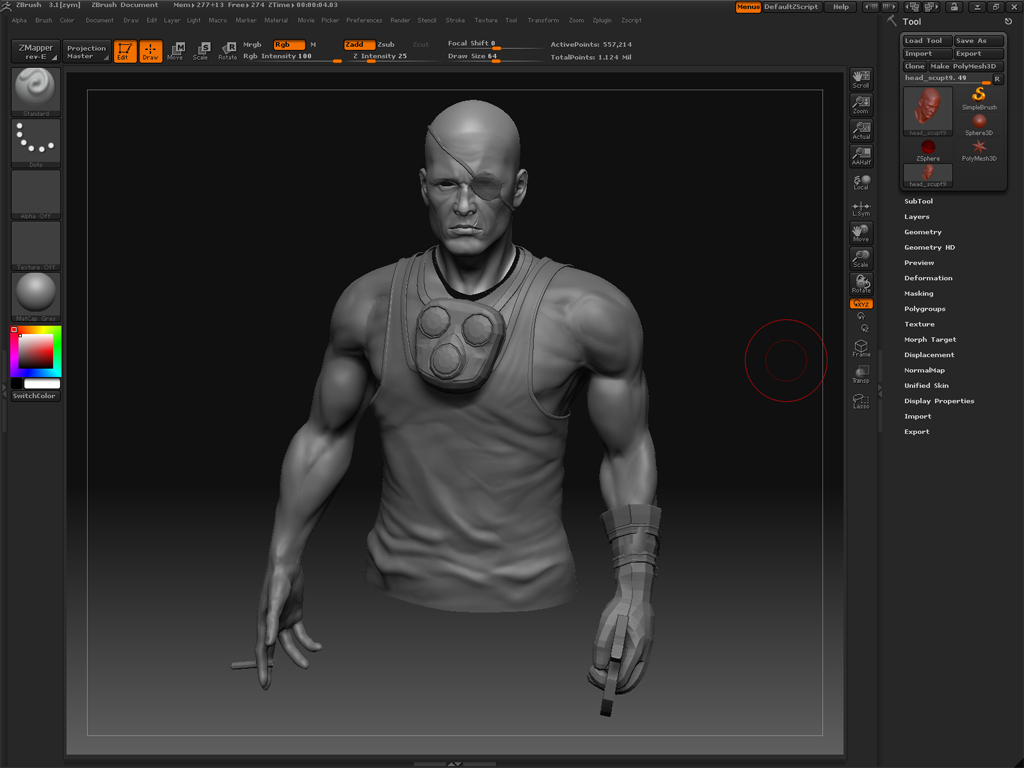
Task: Select the ZSphere tool
Action: [927, 150]
